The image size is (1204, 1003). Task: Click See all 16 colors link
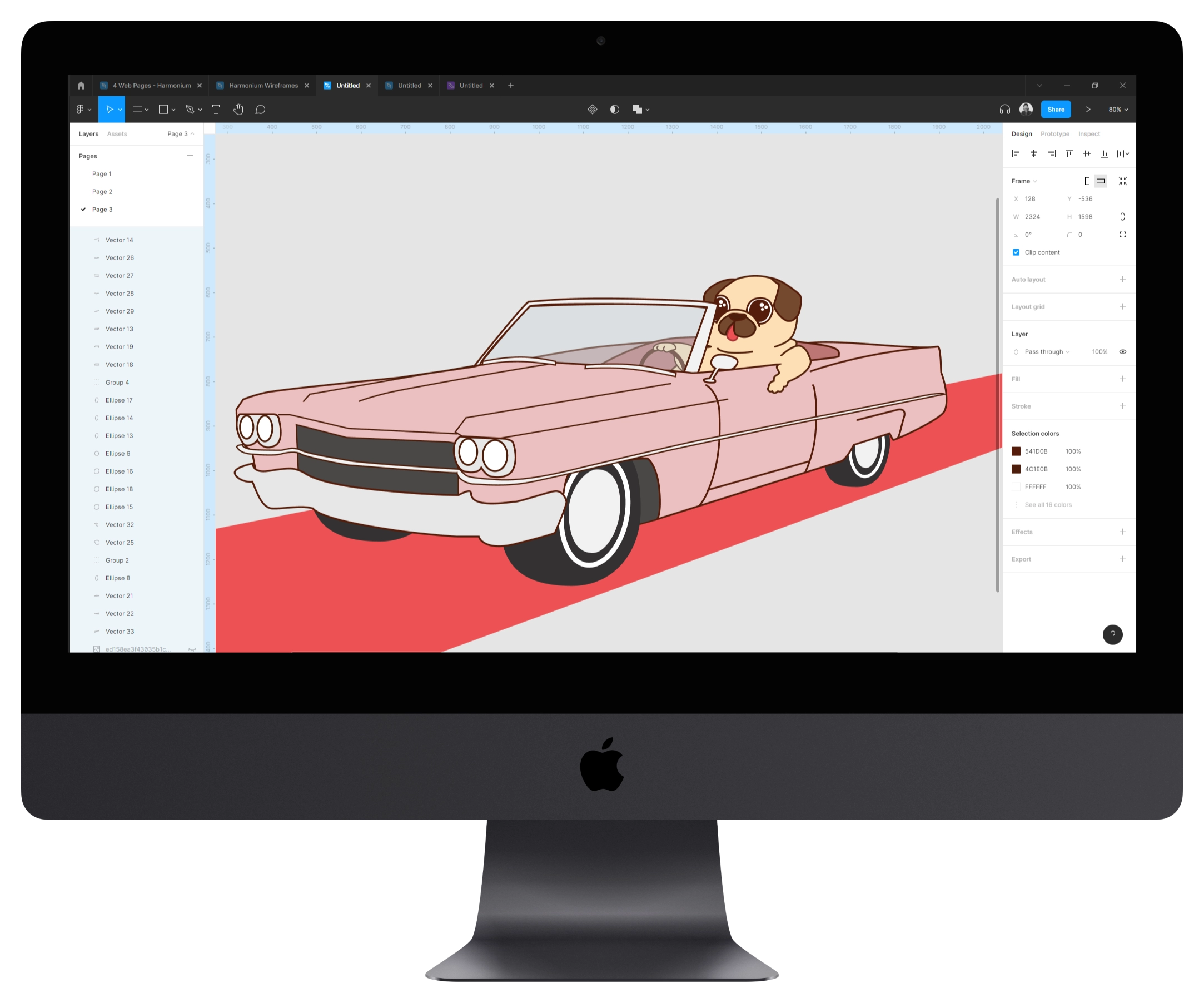1047,505
